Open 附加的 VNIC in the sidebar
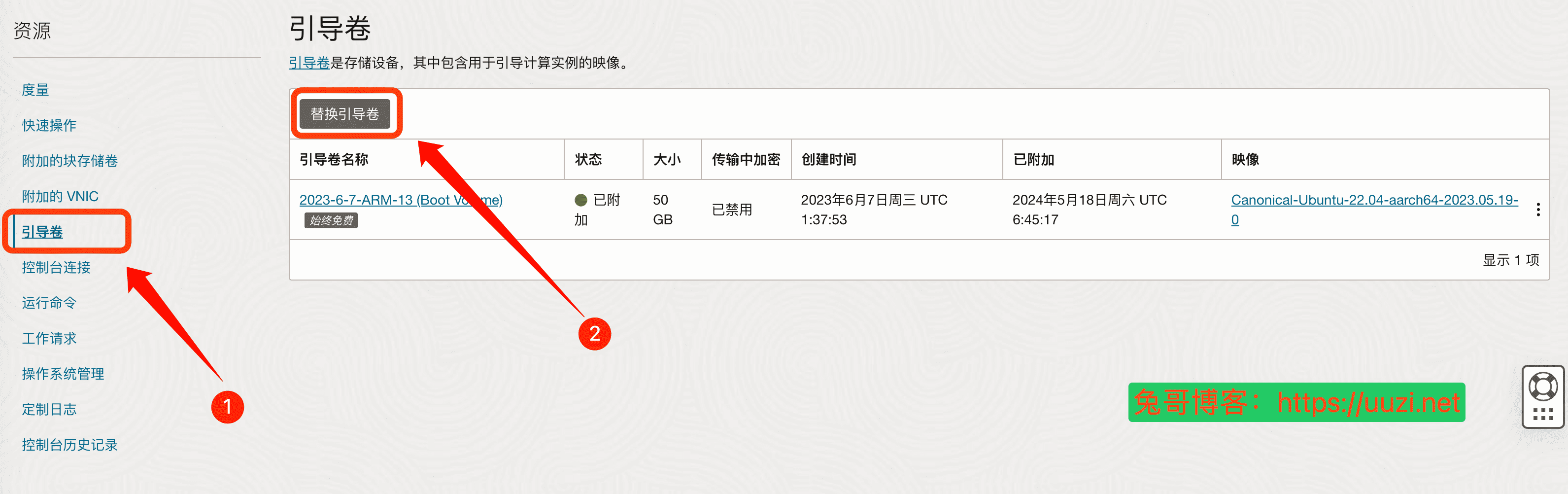The image size is (1568, 494). [x=60, y=196]
